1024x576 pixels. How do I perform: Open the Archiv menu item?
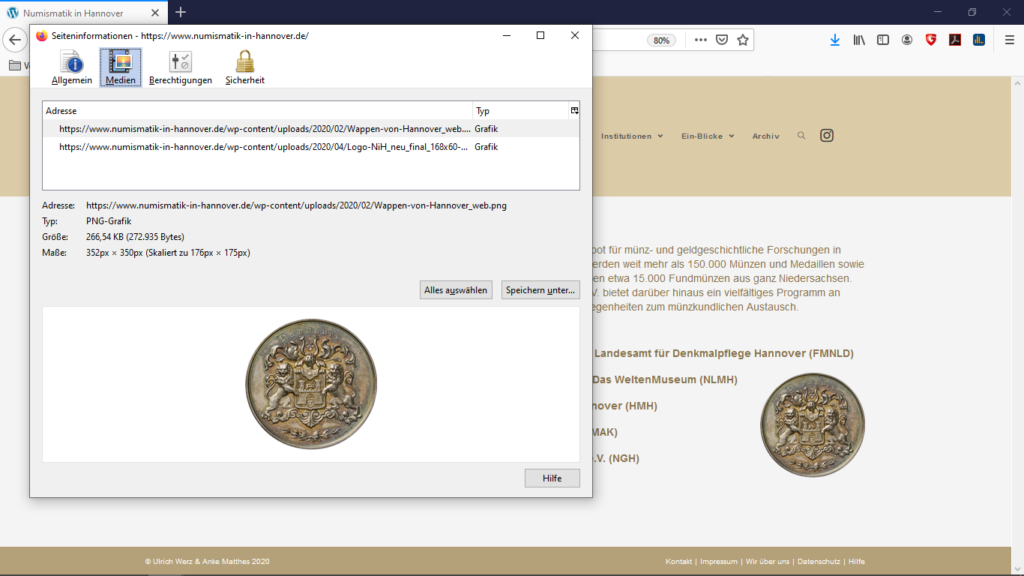tap(765, 136)
